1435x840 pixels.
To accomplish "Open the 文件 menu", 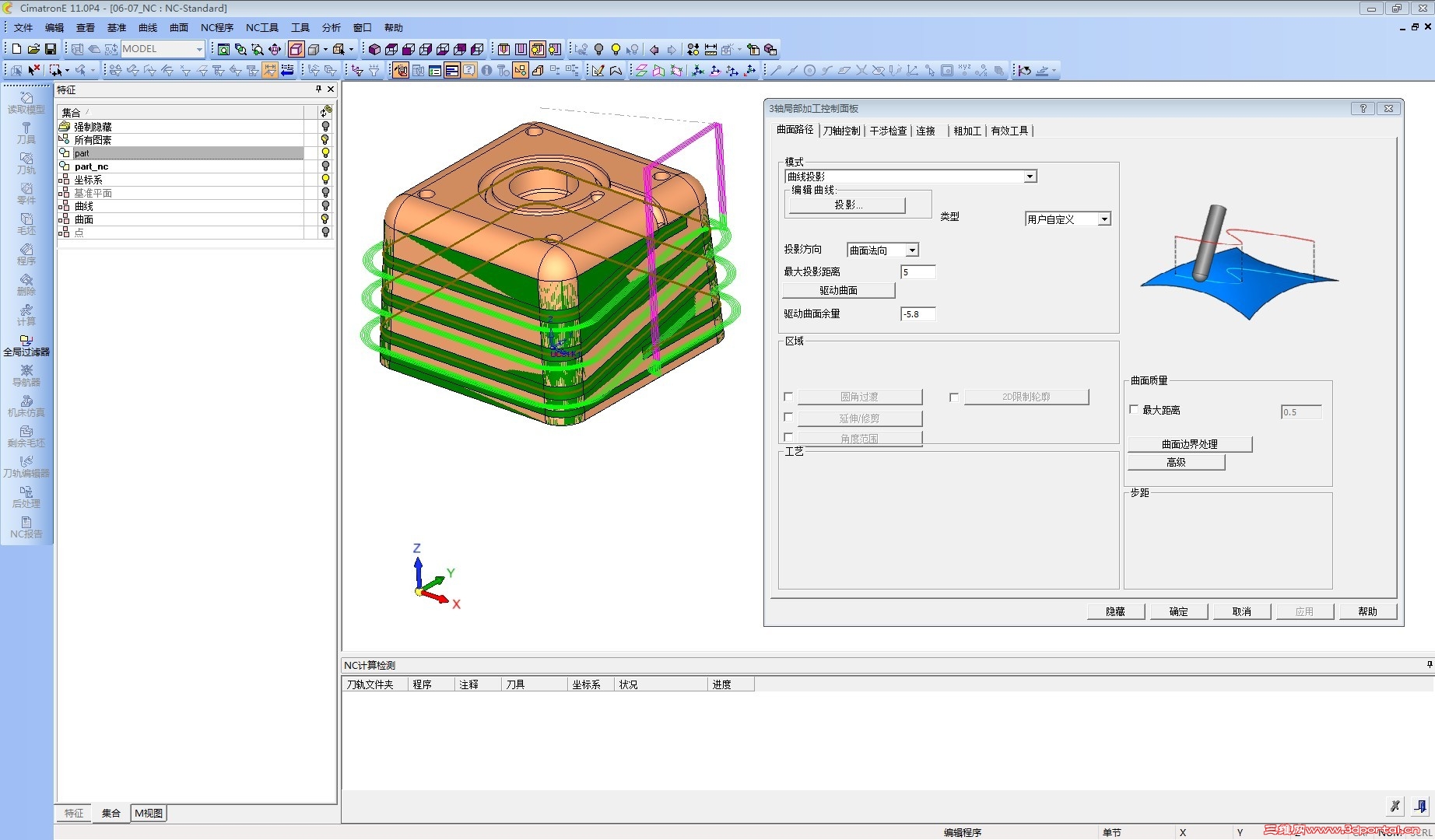I will pos(23,28).
